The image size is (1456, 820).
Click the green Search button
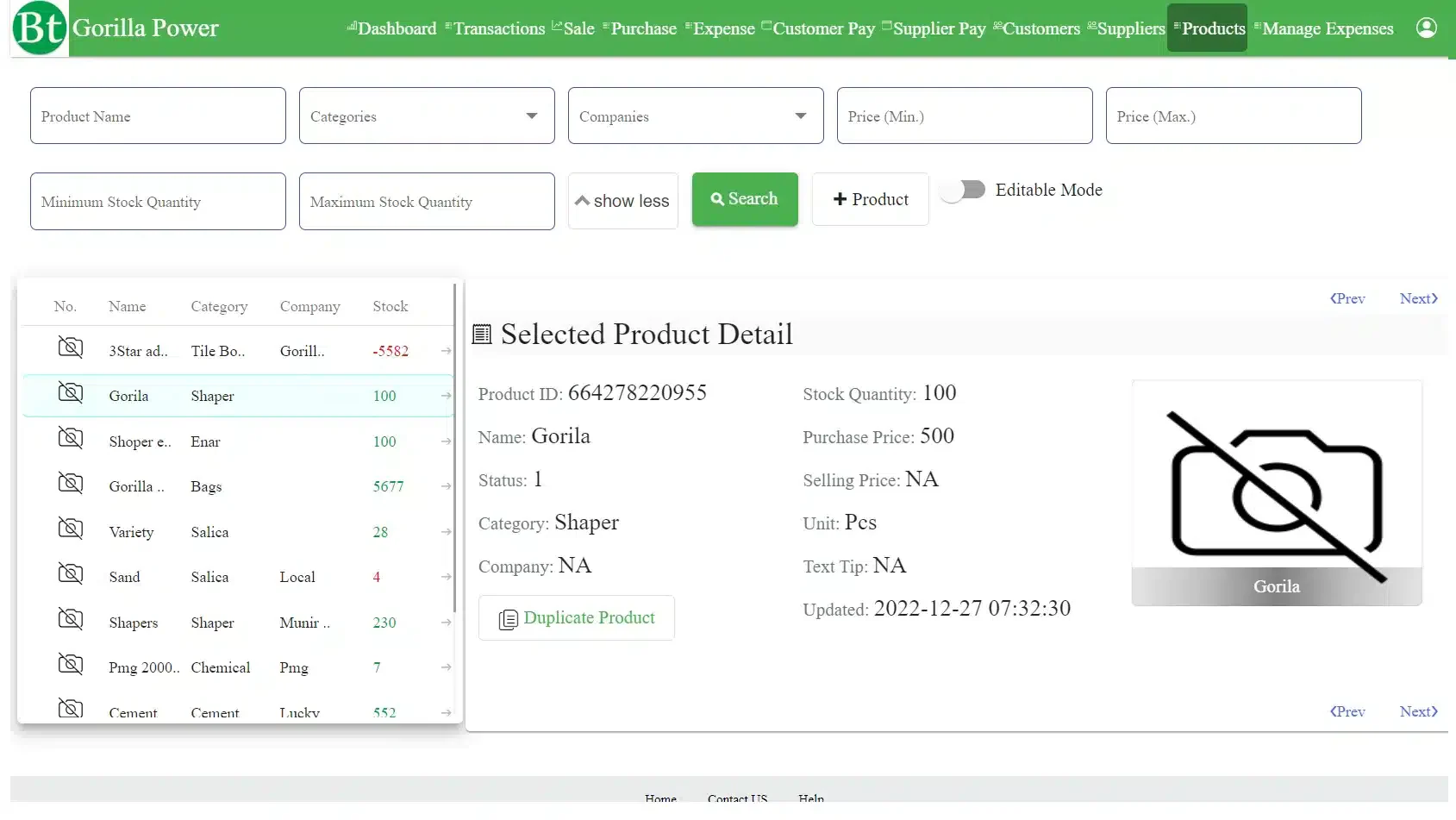click(745, 199)
